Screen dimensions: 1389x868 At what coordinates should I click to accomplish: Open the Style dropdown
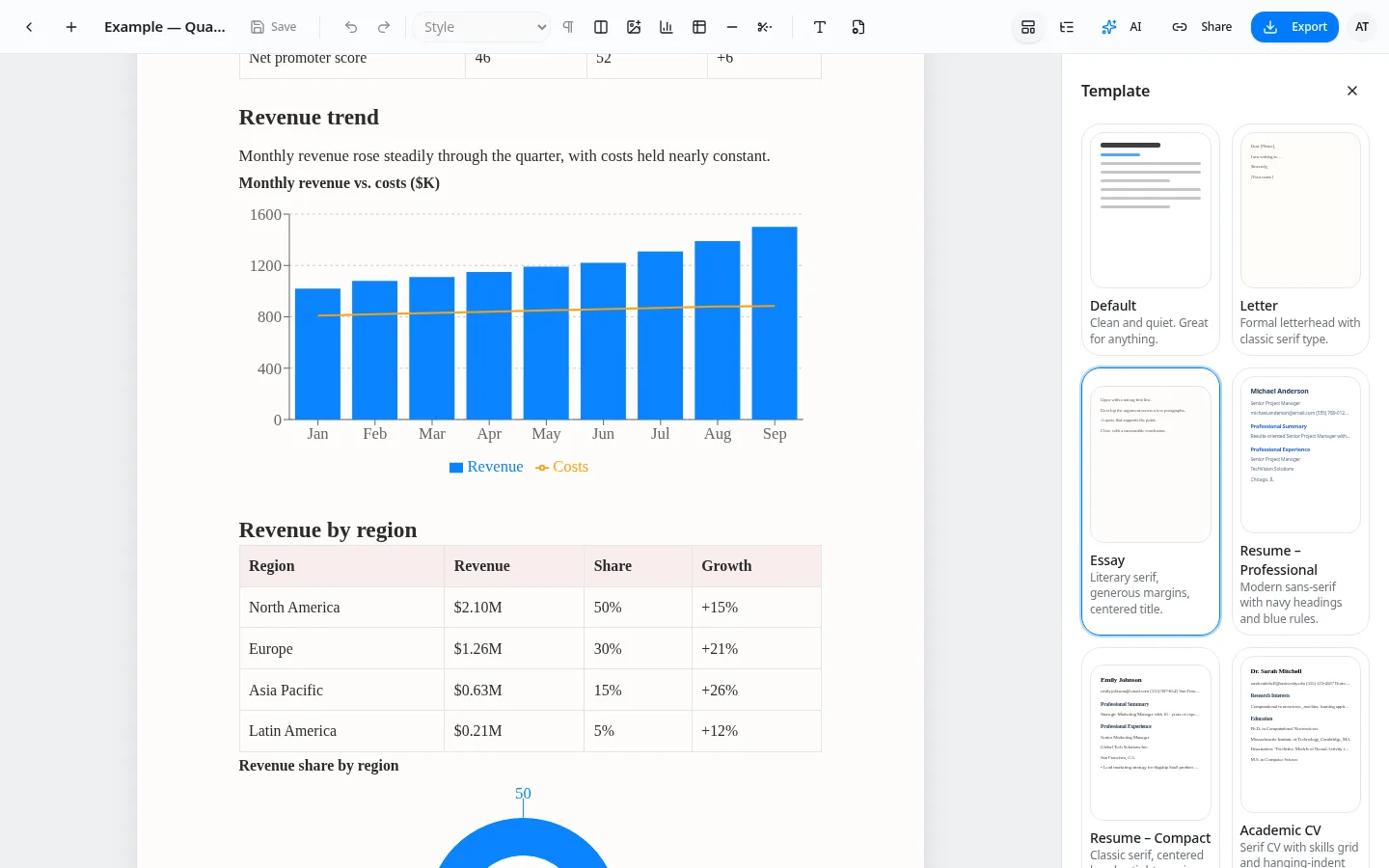point(482,27)
